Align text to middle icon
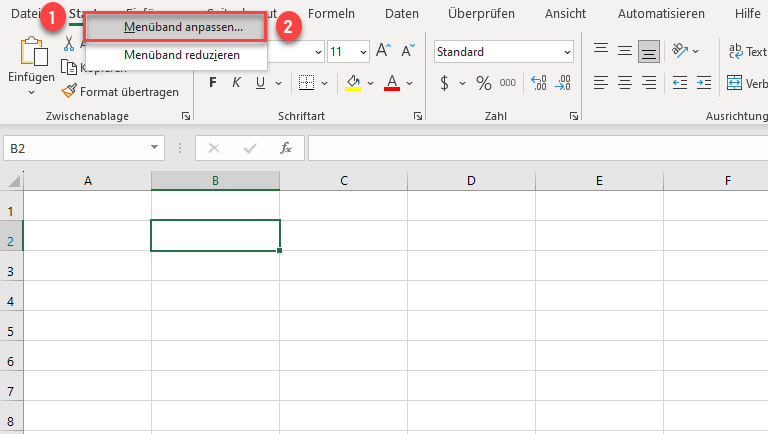This screenshot has height=434, width=768. [624, 51]
